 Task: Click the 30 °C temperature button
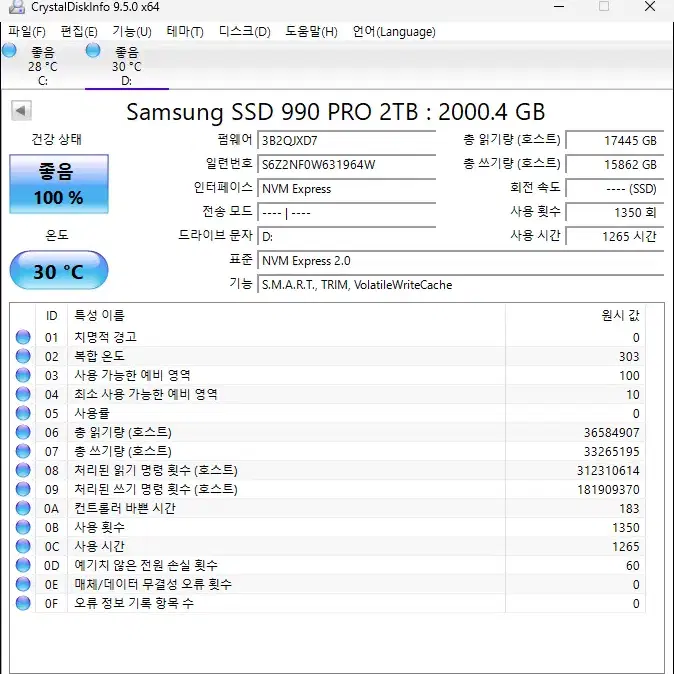59,270
